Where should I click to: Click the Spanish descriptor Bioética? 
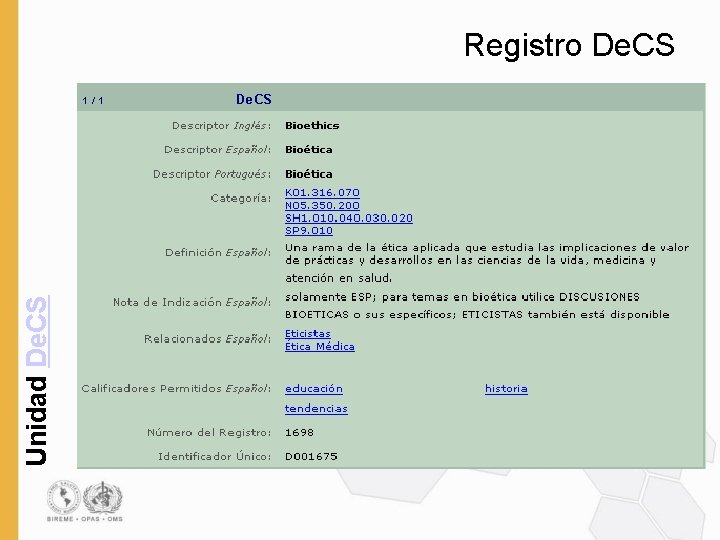click(309, 150)
